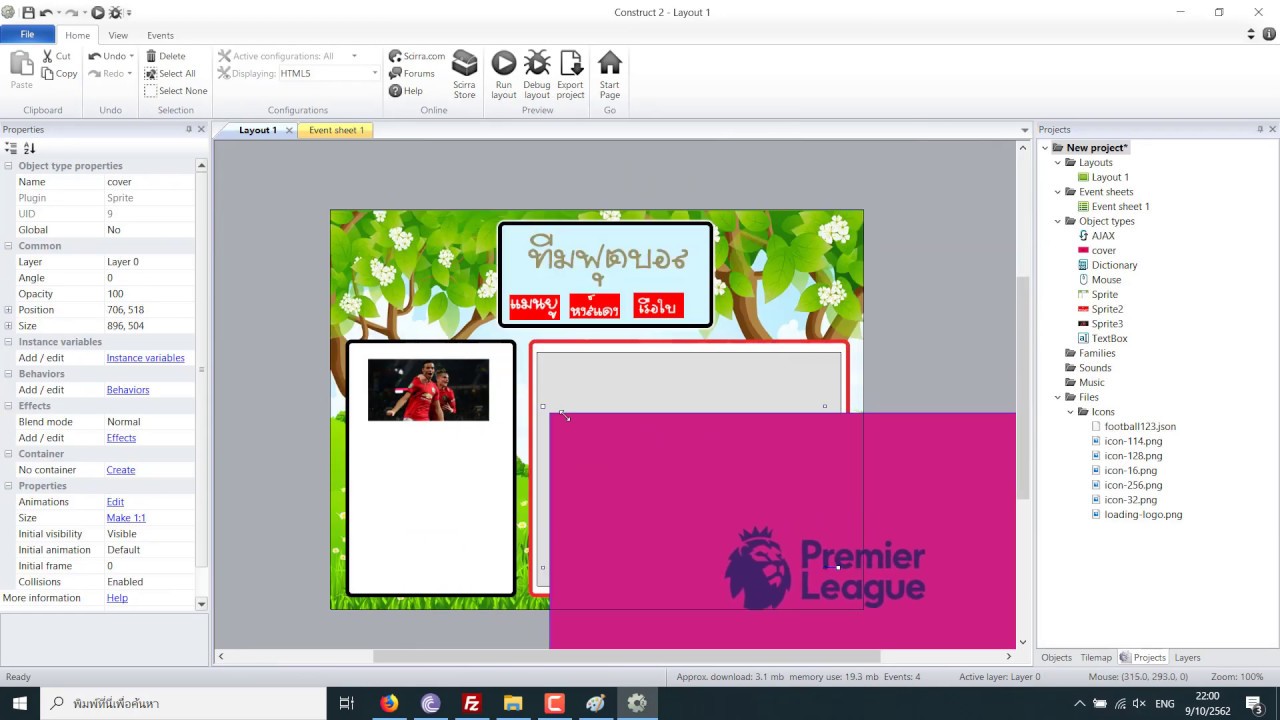Open the Undo dropdown arrow
The height and width of the screenshot is (720, 1280).
pyautogui.click(x=132, y=56)
